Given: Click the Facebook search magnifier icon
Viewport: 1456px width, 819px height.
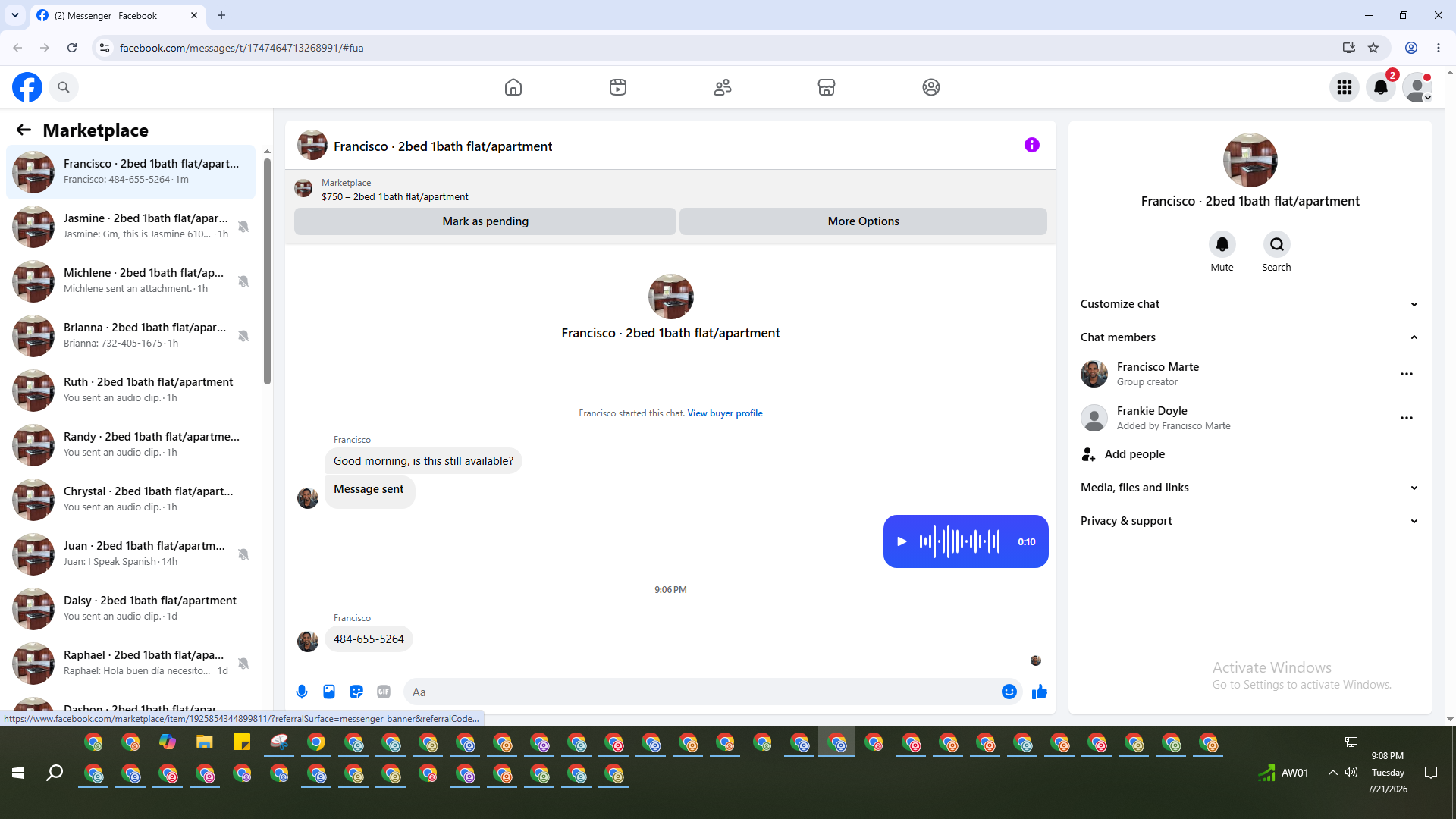Looking at the screenshot, I should click(x=64, y=87).
